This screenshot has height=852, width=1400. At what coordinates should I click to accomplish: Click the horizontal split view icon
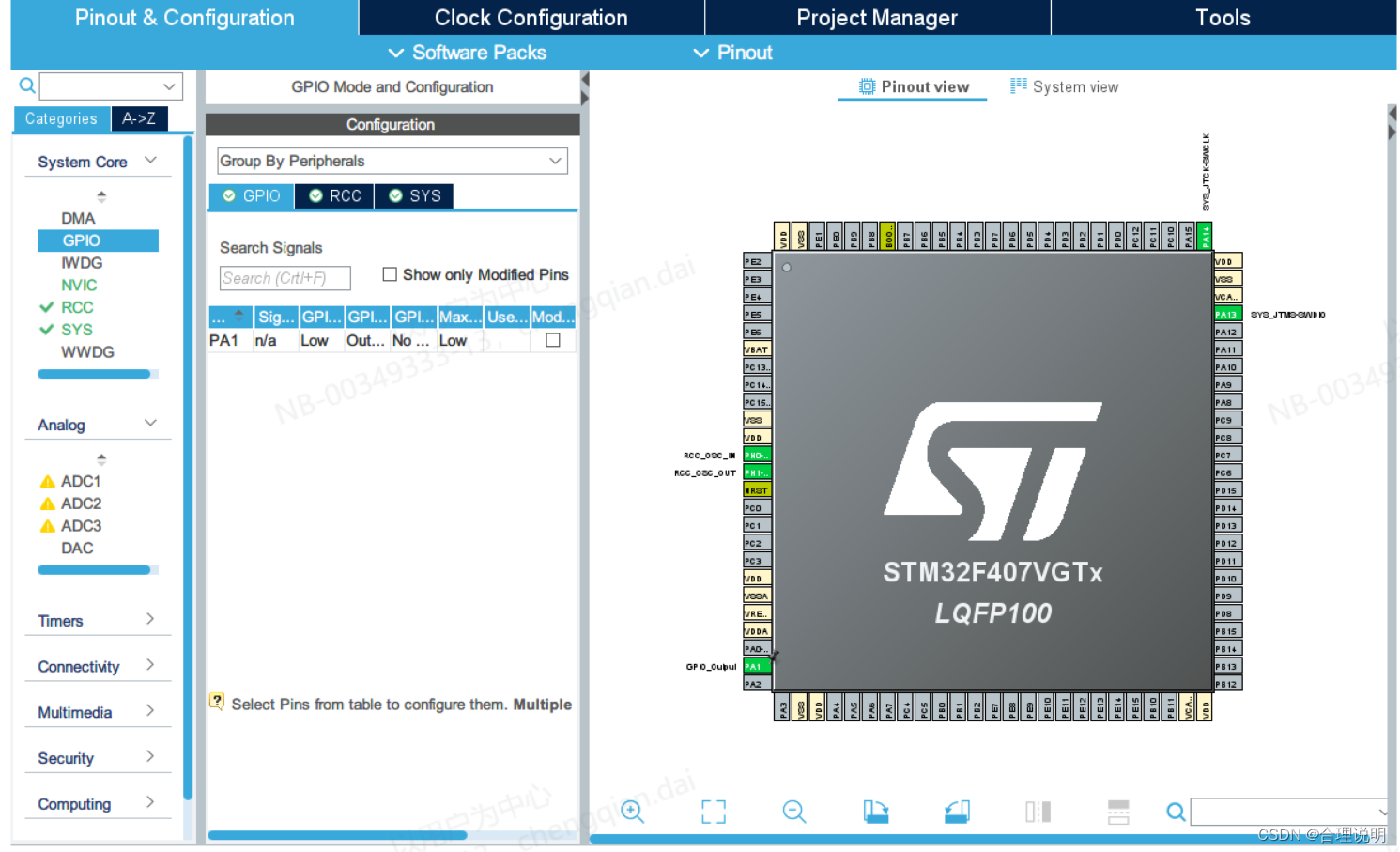click(1118, 812)
